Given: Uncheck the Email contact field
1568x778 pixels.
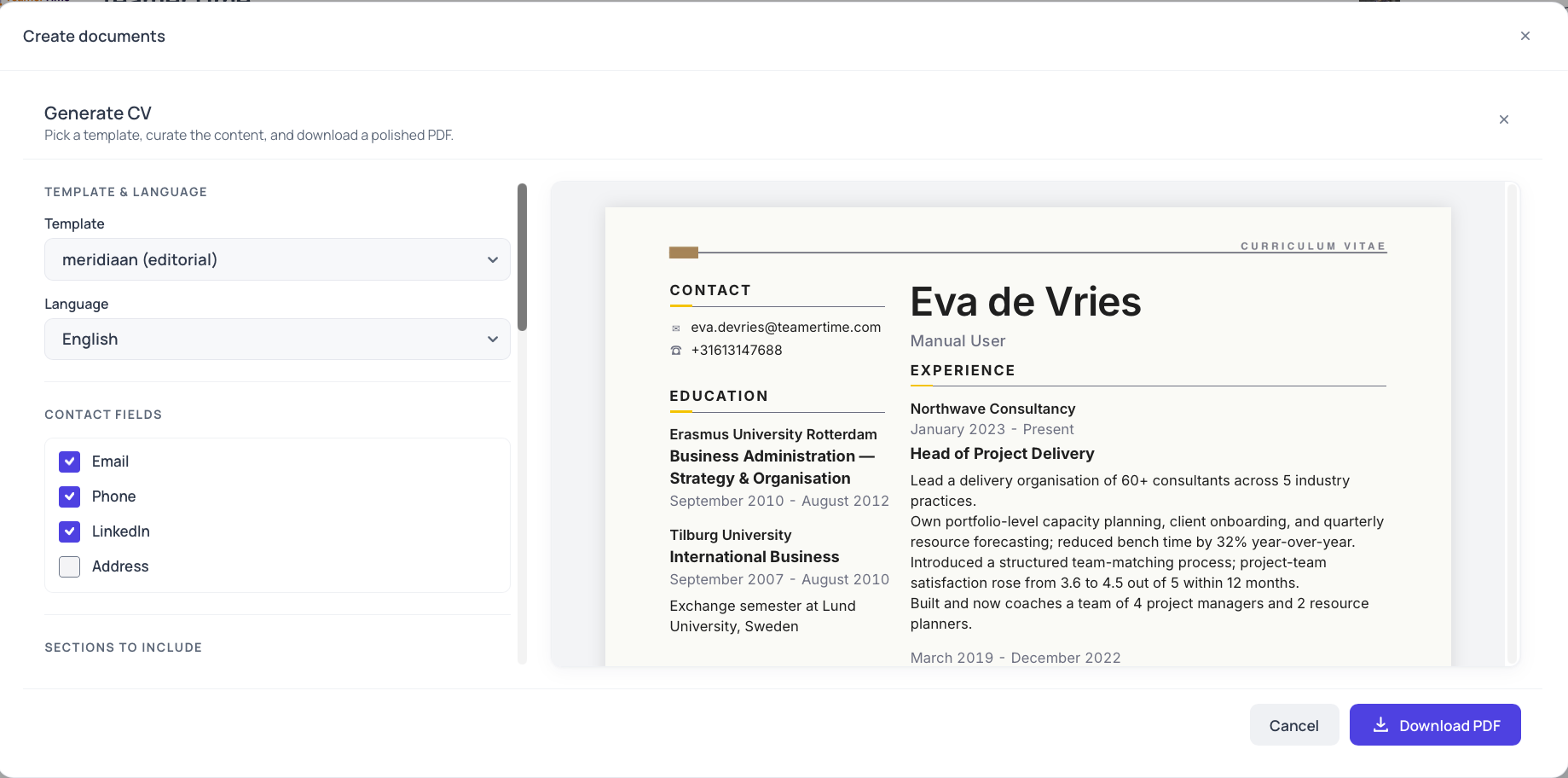Looking at the screenshot, I should point(70,462).
